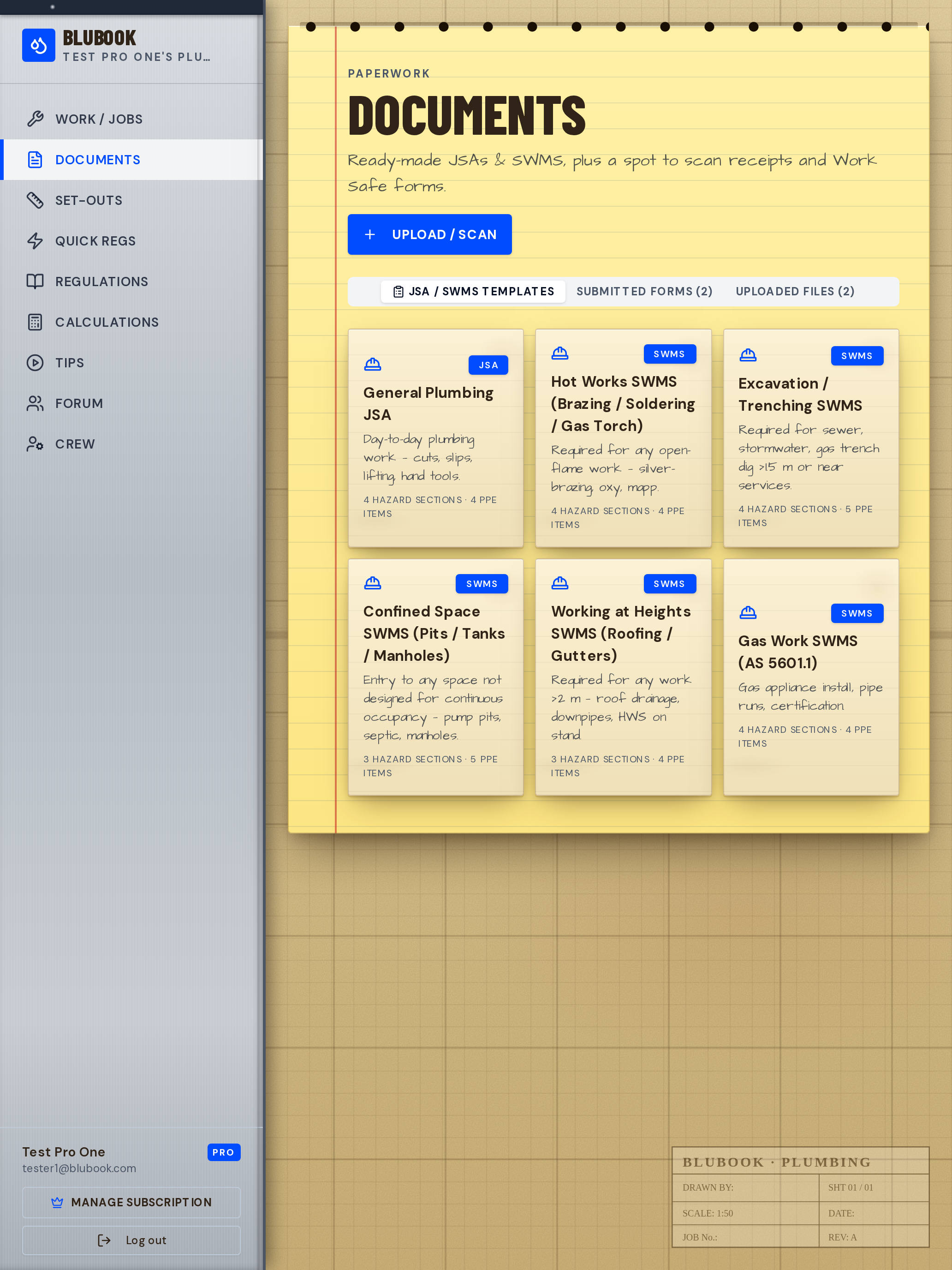
Task: Switch to the Uploaded Files (2) tab
Action: point(795,292)
